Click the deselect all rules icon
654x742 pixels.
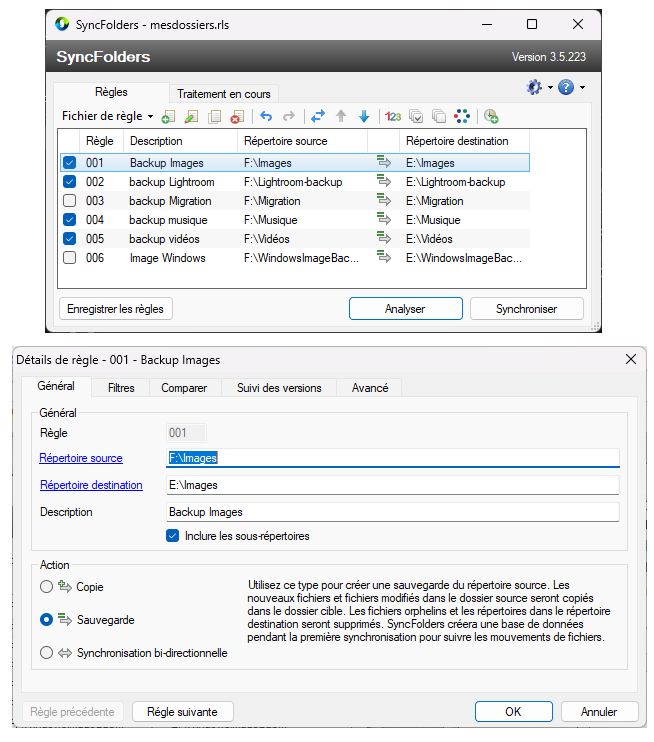pyautogui.click(x=439, y=116)
